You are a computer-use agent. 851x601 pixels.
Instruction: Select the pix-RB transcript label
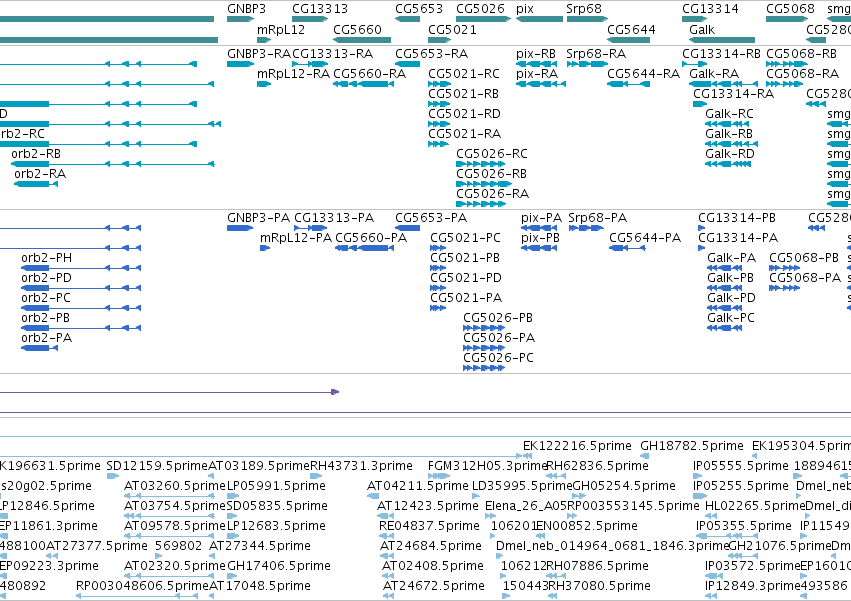point(536,54)
